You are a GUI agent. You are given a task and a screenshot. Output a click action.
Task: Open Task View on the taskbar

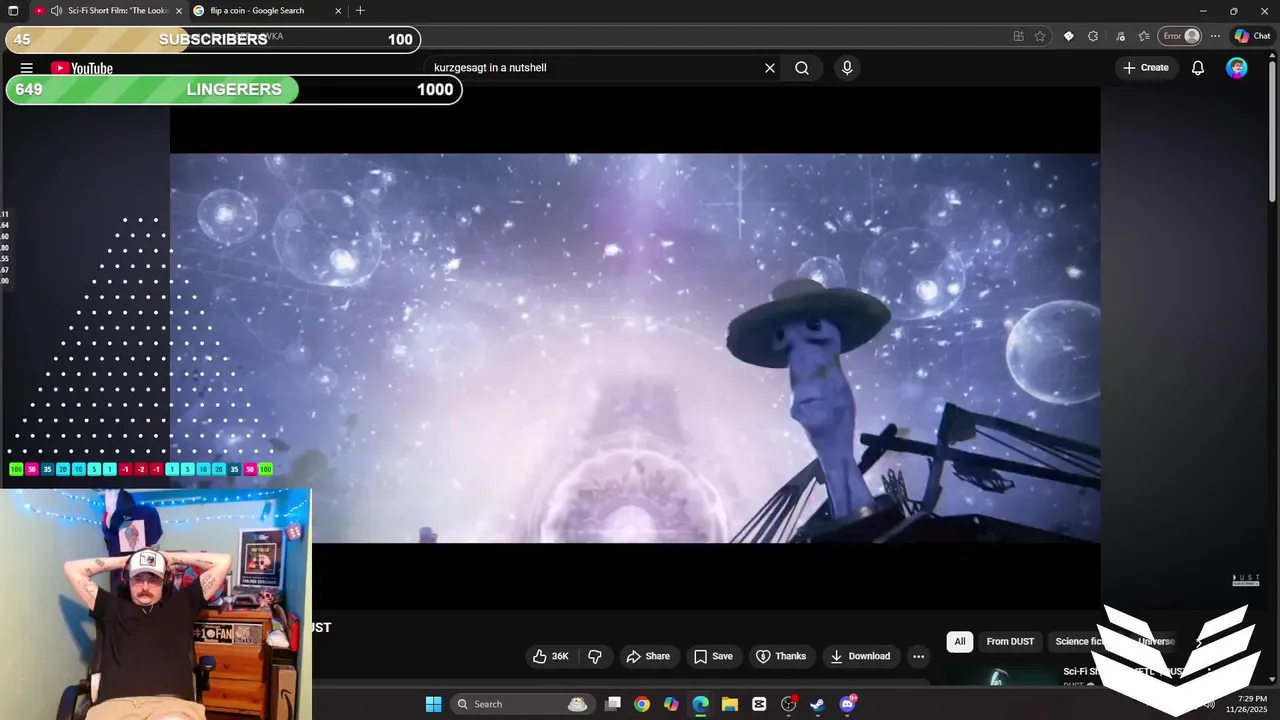click(613, 704)
